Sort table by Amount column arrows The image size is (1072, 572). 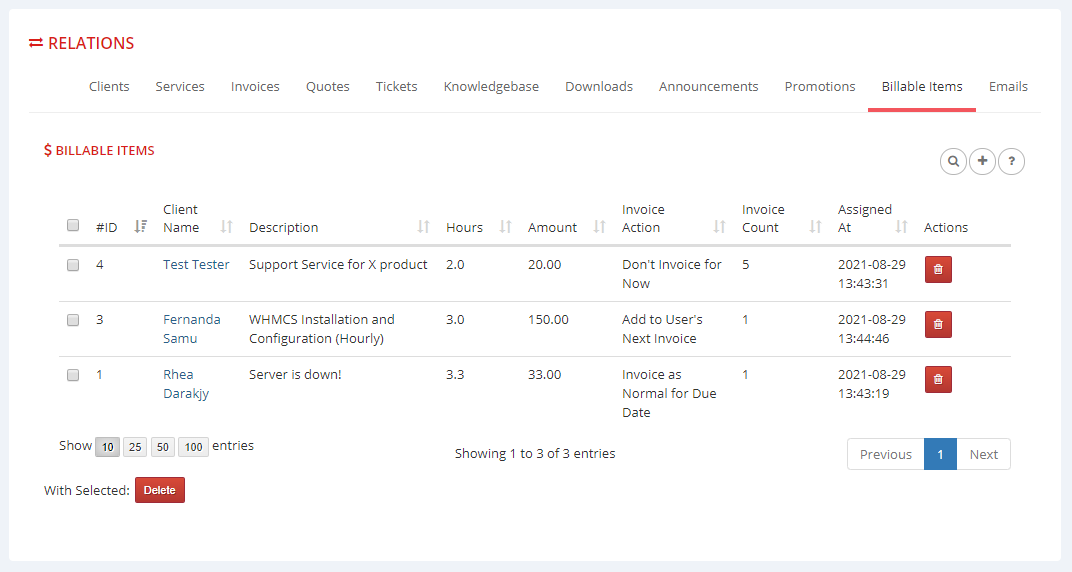tap(599, 227)
